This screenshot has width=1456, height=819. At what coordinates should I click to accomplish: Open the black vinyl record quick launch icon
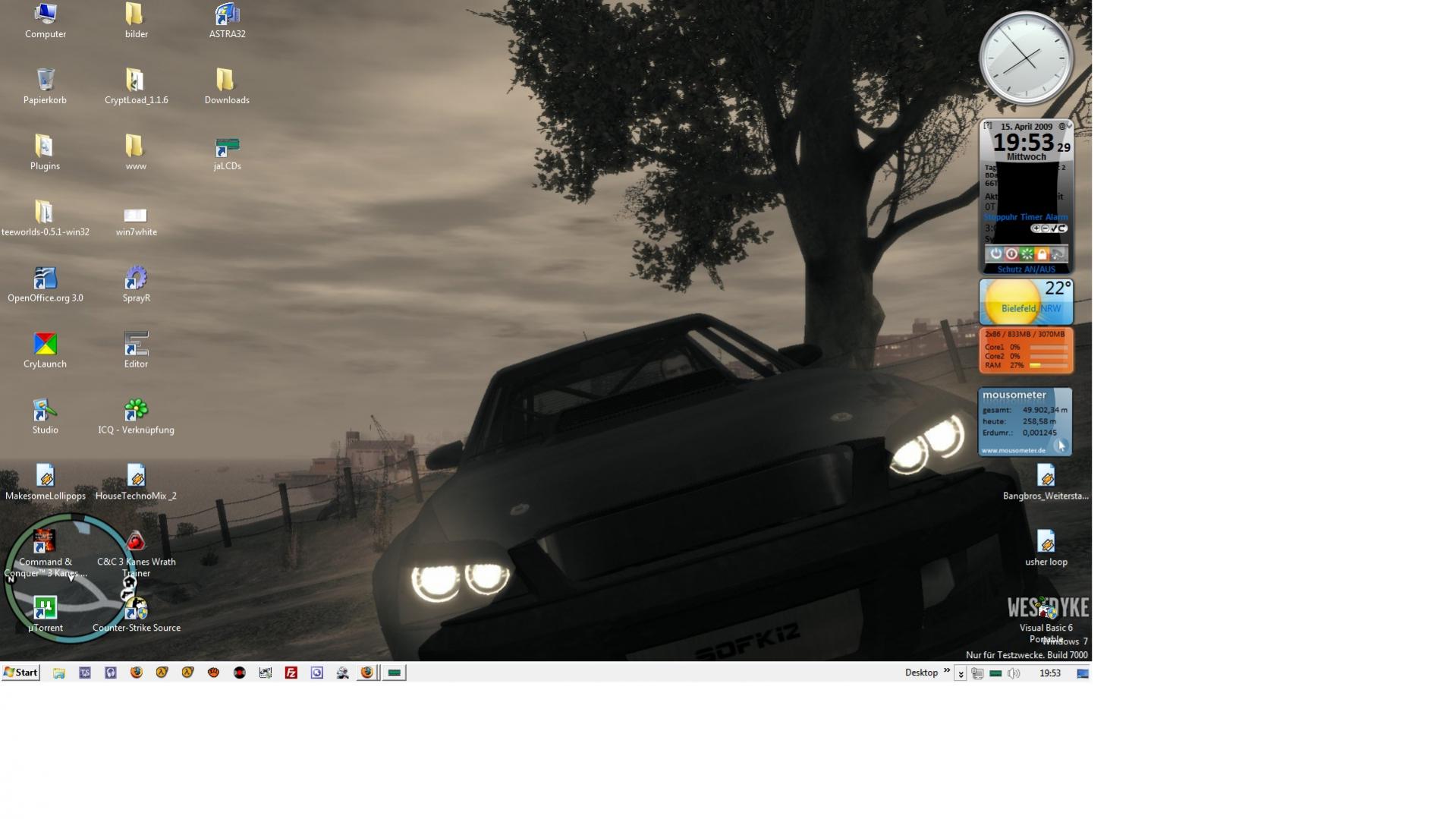[x=239, y=673]
